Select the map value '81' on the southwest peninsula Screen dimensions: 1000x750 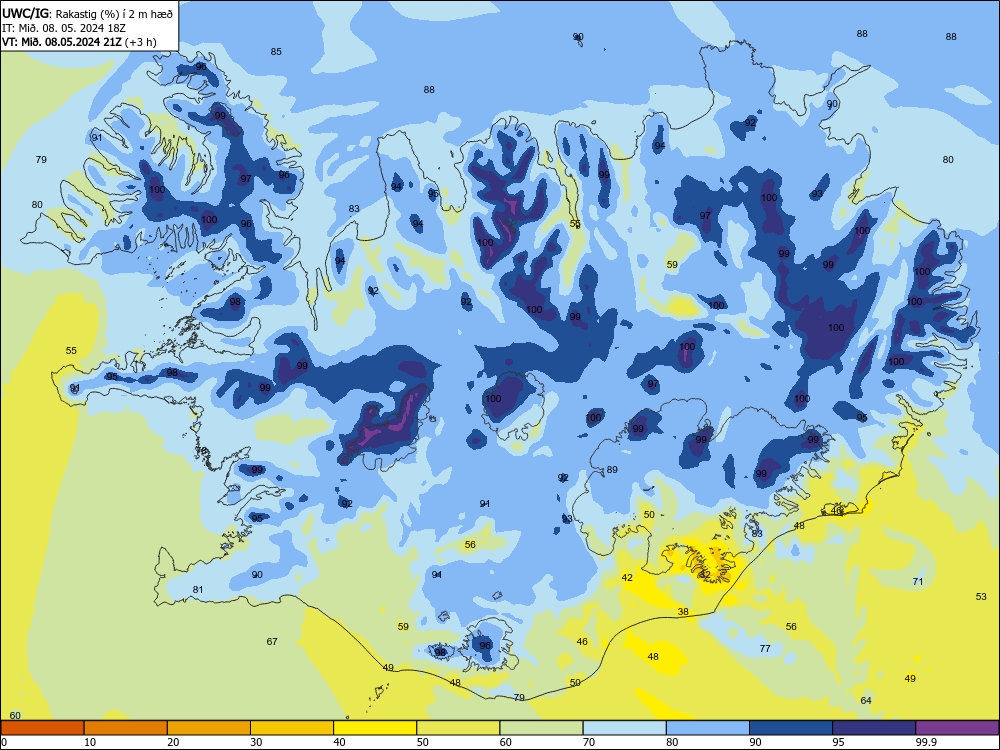198,590
